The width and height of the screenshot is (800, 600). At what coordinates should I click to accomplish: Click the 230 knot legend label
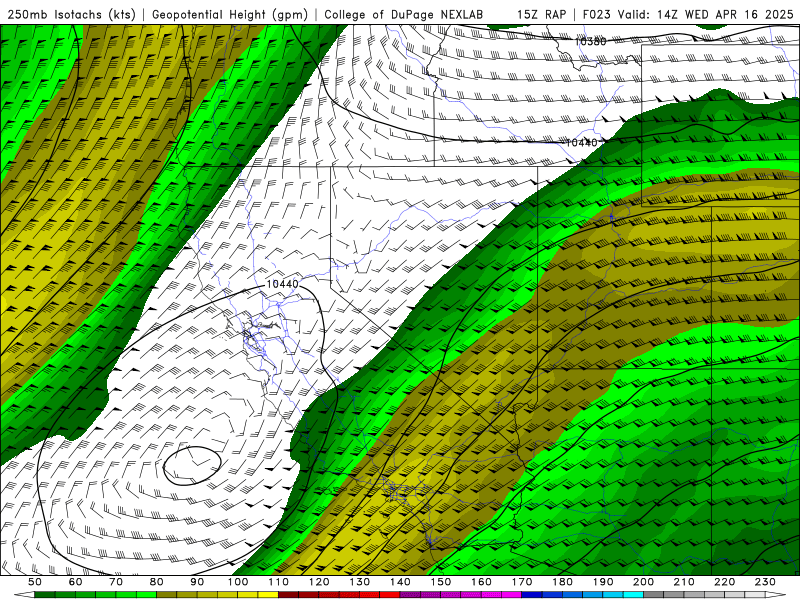(x=765, y=582)
